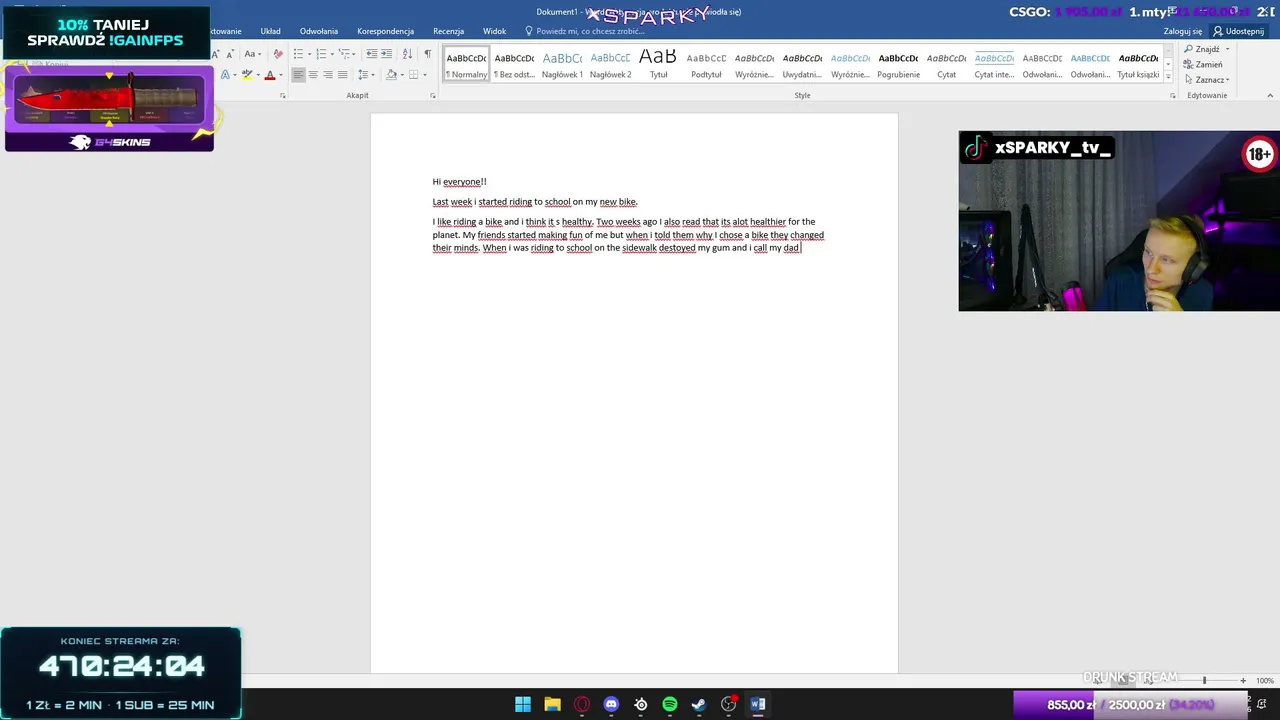Apply the Nagłówek 1 style
The image size is (1280, 720).
[x=562, y=64]
